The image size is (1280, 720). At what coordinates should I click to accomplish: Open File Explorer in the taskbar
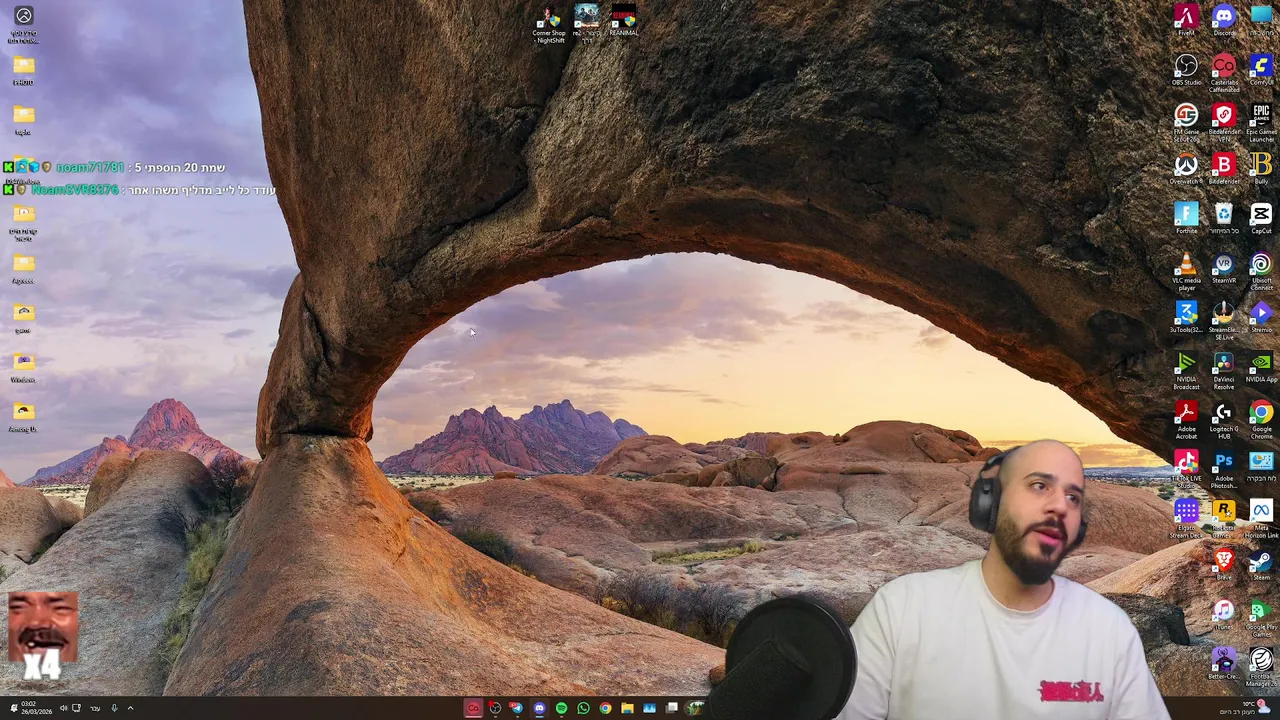pyautogui.click(x=627, y=708)
